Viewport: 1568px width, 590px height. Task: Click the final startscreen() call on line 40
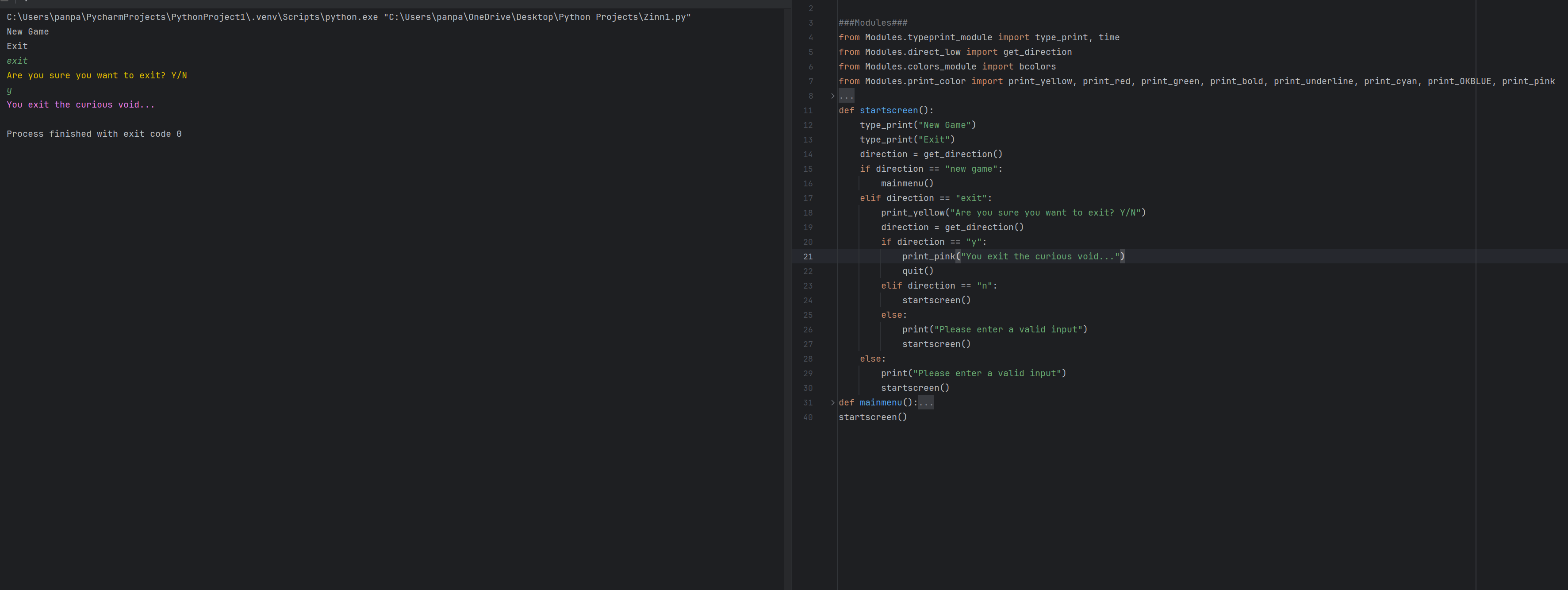[872, 417]
